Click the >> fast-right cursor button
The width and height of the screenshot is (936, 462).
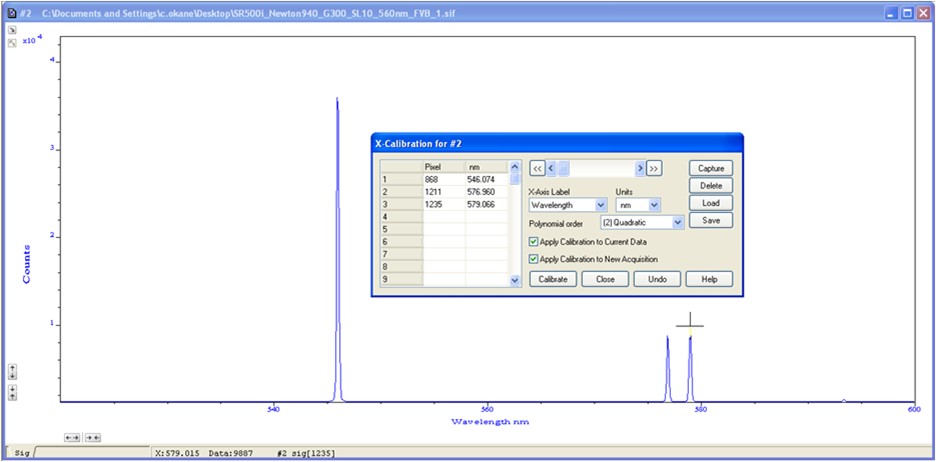click(x=654, y=169)
